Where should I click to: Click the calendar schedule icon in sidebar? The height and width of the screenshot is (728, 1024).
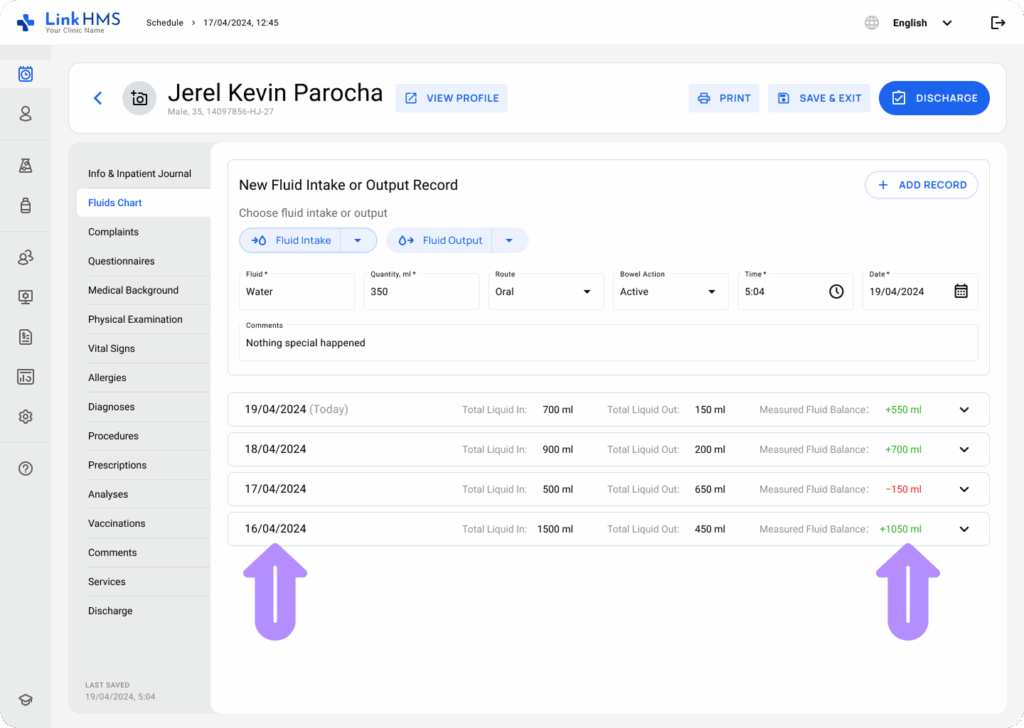click(26, 74)
